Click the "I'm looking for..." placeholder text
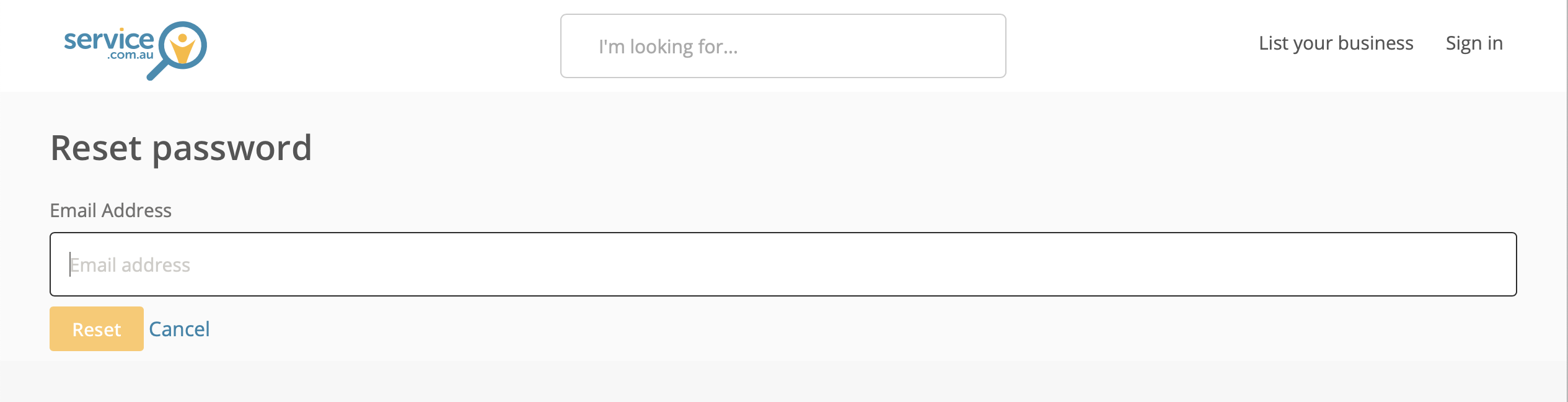 [x=668, y=47]
